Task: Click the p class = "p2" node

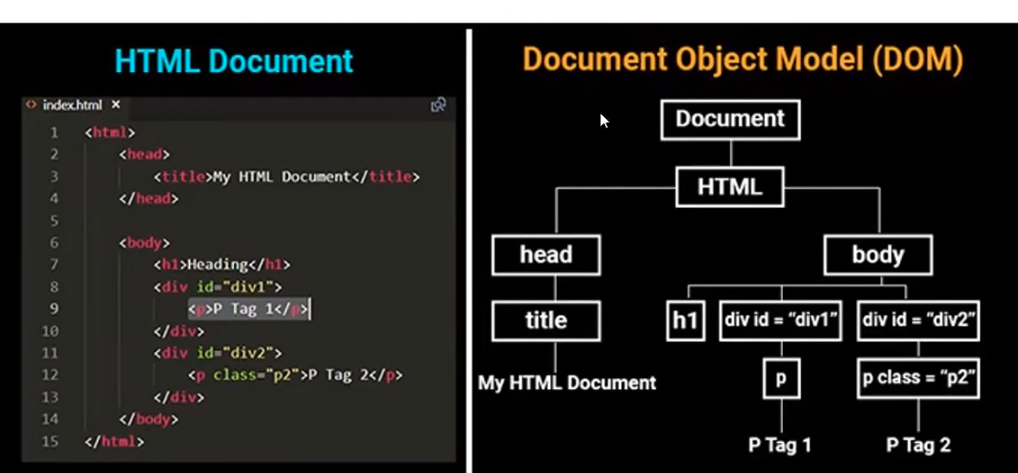Action: (x=918, y=378)
